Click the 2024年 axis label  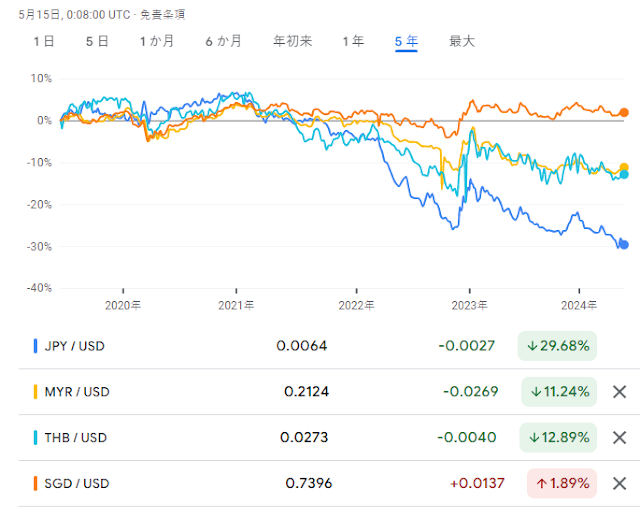[579, 305]
